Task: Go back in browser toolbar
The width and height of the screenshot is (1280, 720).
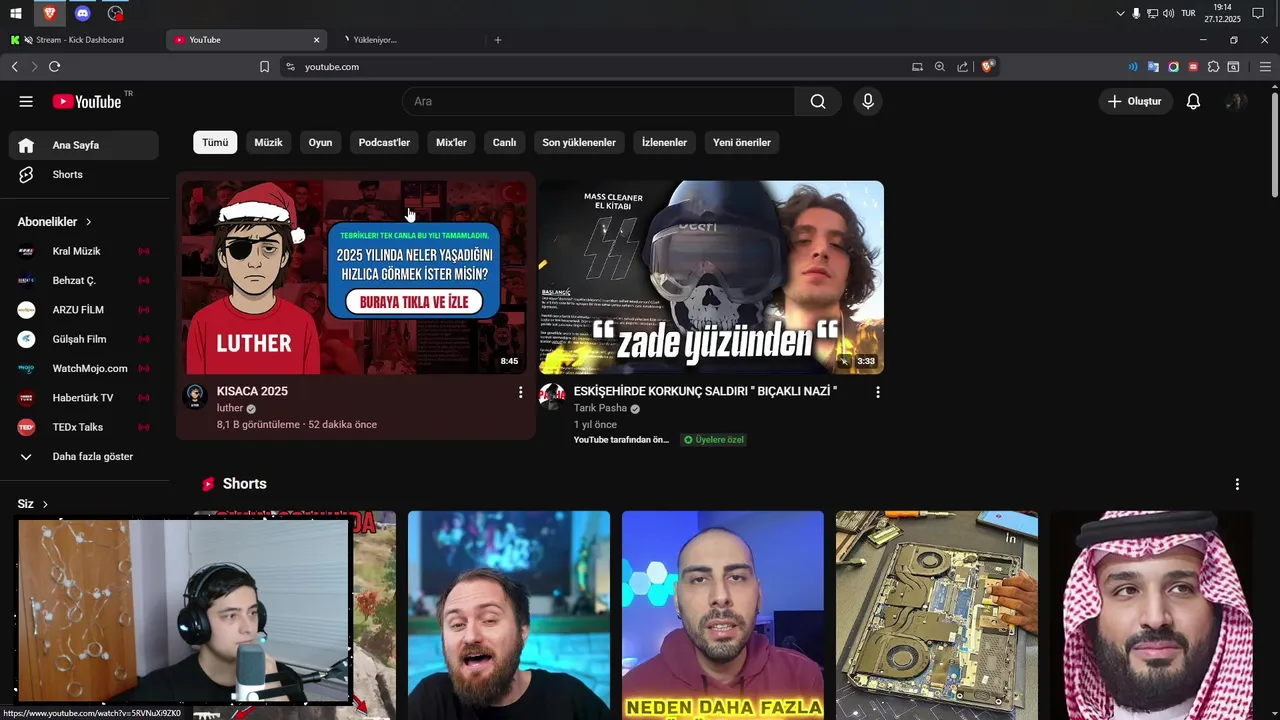Action: pyautogui.click(x=14, y=67)
